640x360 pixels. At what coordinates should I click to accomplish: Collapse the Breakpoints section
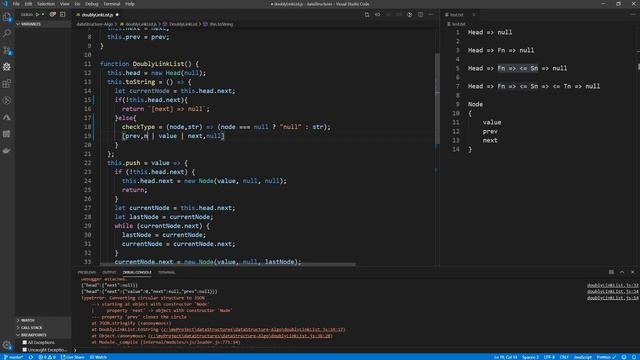(43, 335)
